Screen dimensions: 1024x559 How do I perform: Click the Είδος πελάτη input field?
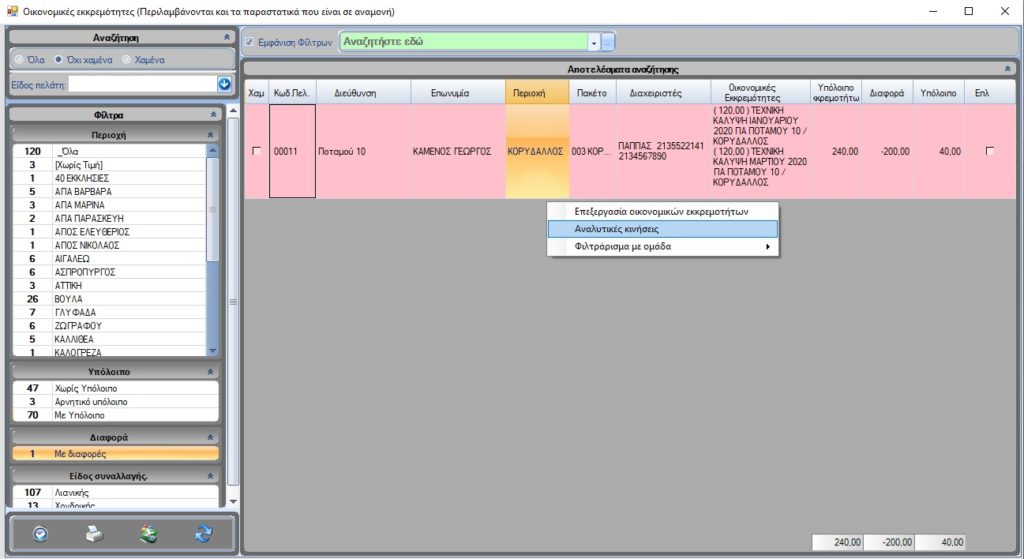(140, 85)
